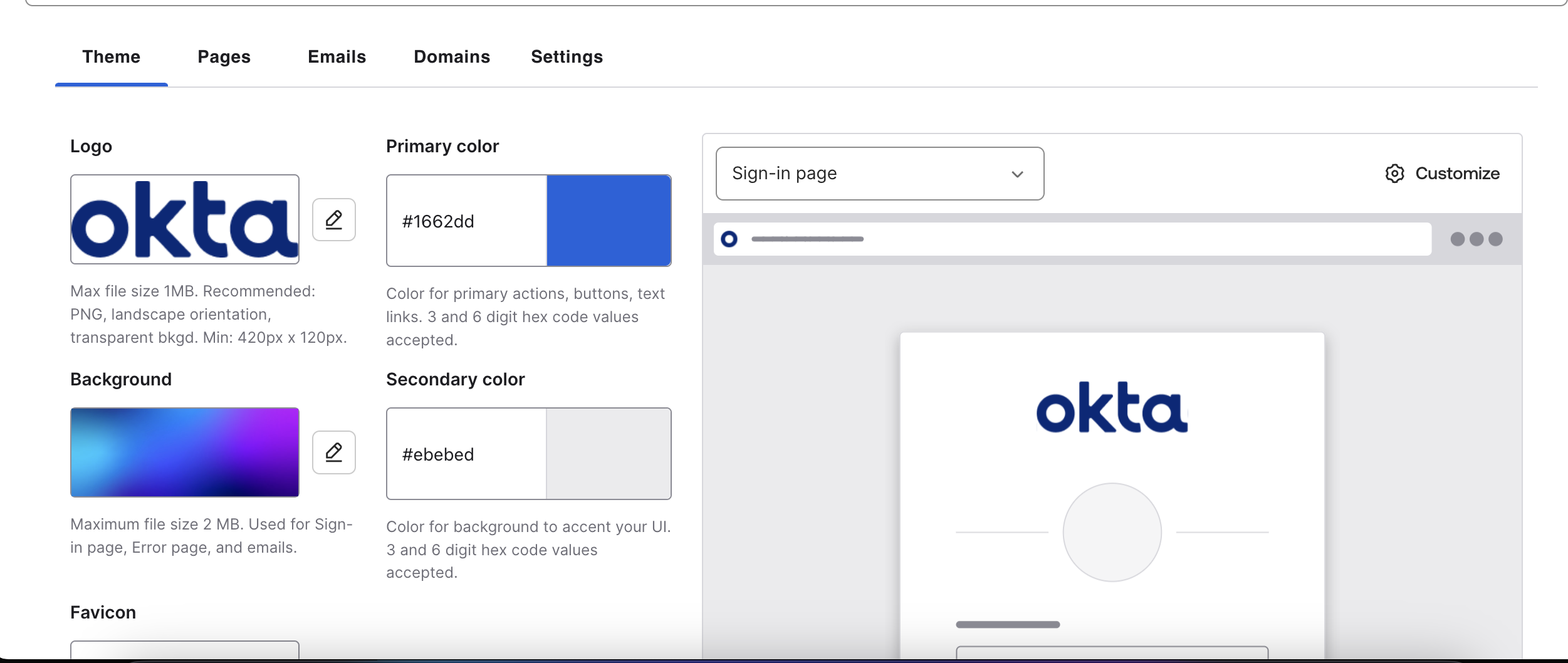Pick the blue primary color swatch

click(x=609, y=221)
